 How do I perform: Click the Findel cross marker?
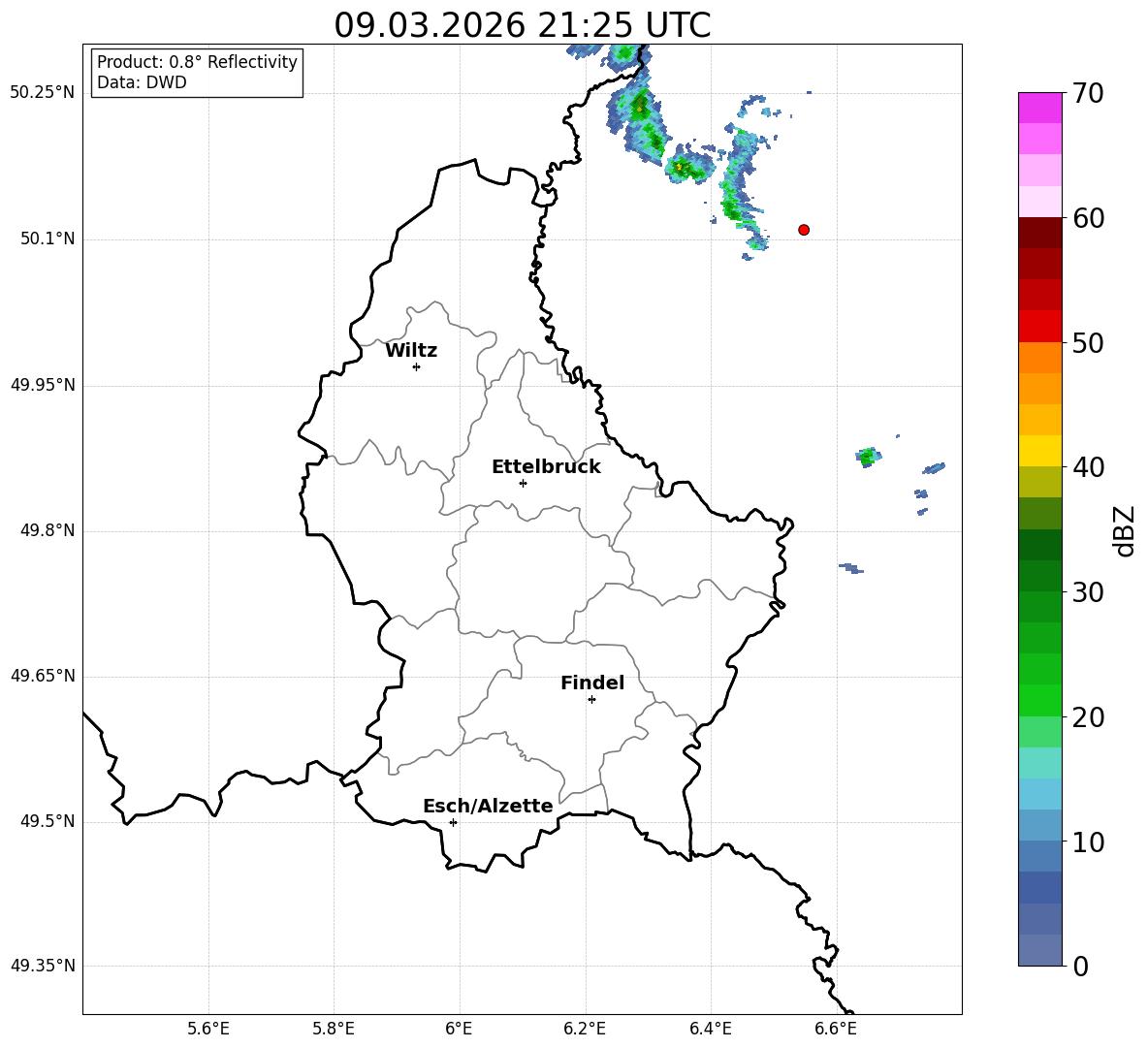591,700
